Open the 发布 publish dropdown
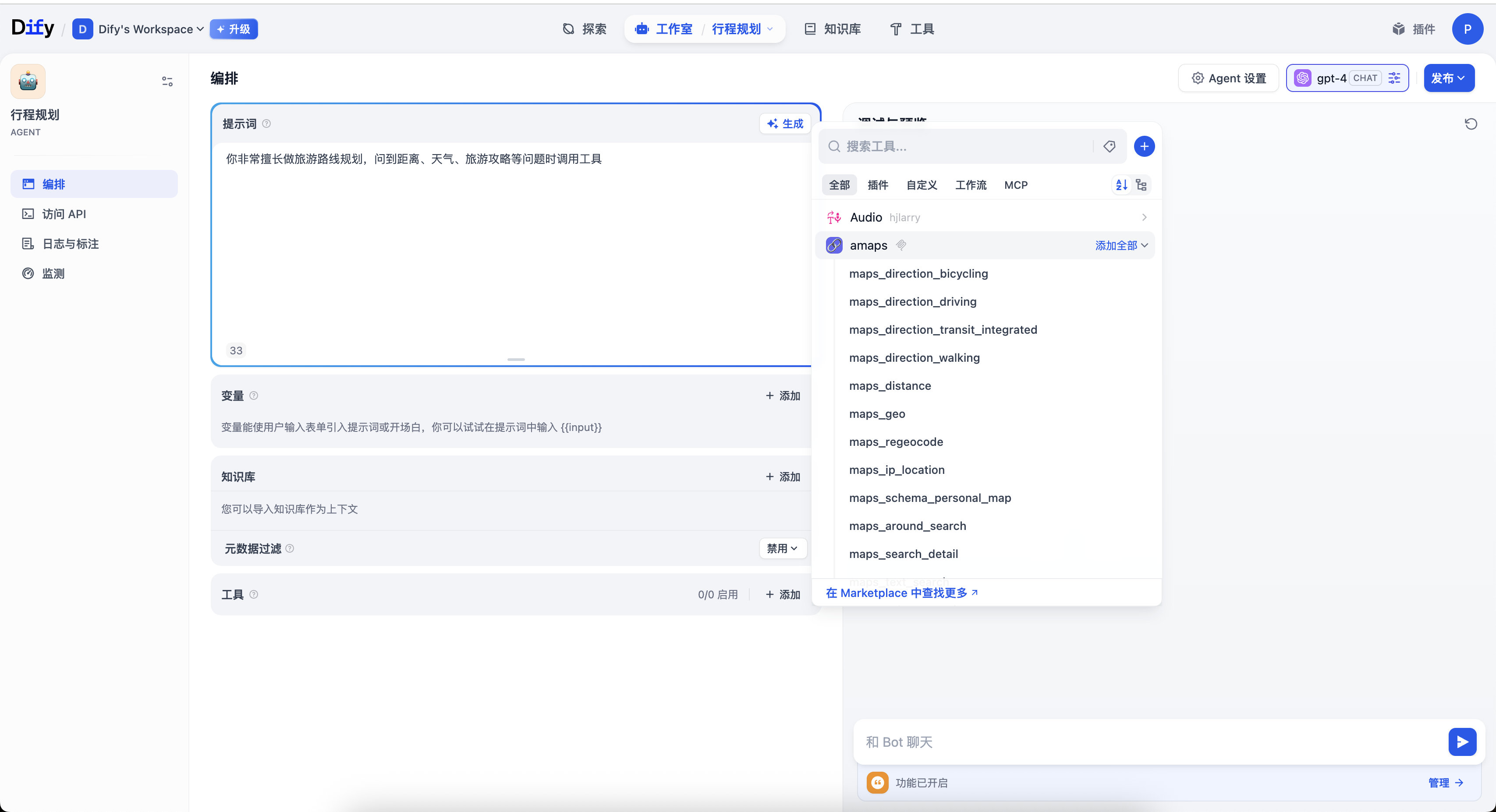The image size is (1496, 812). pos(1448,78)
